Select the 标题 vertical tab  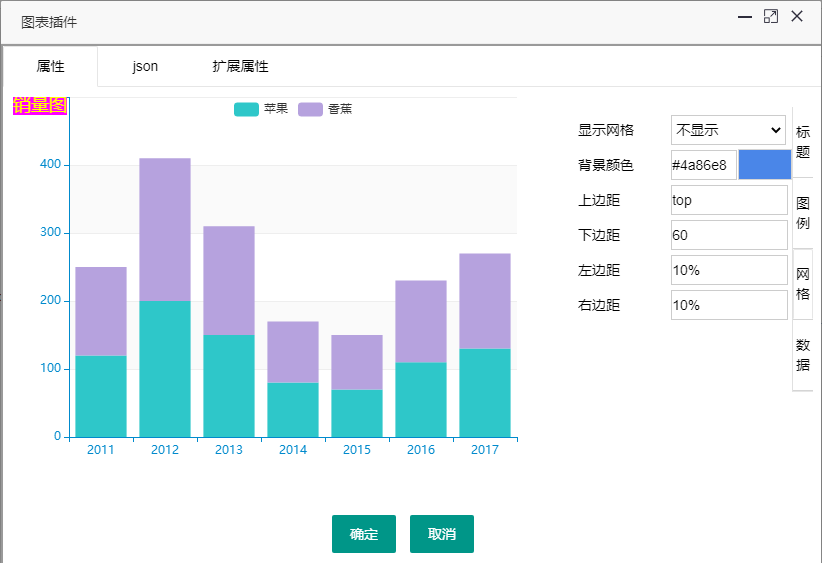(803, 142)
